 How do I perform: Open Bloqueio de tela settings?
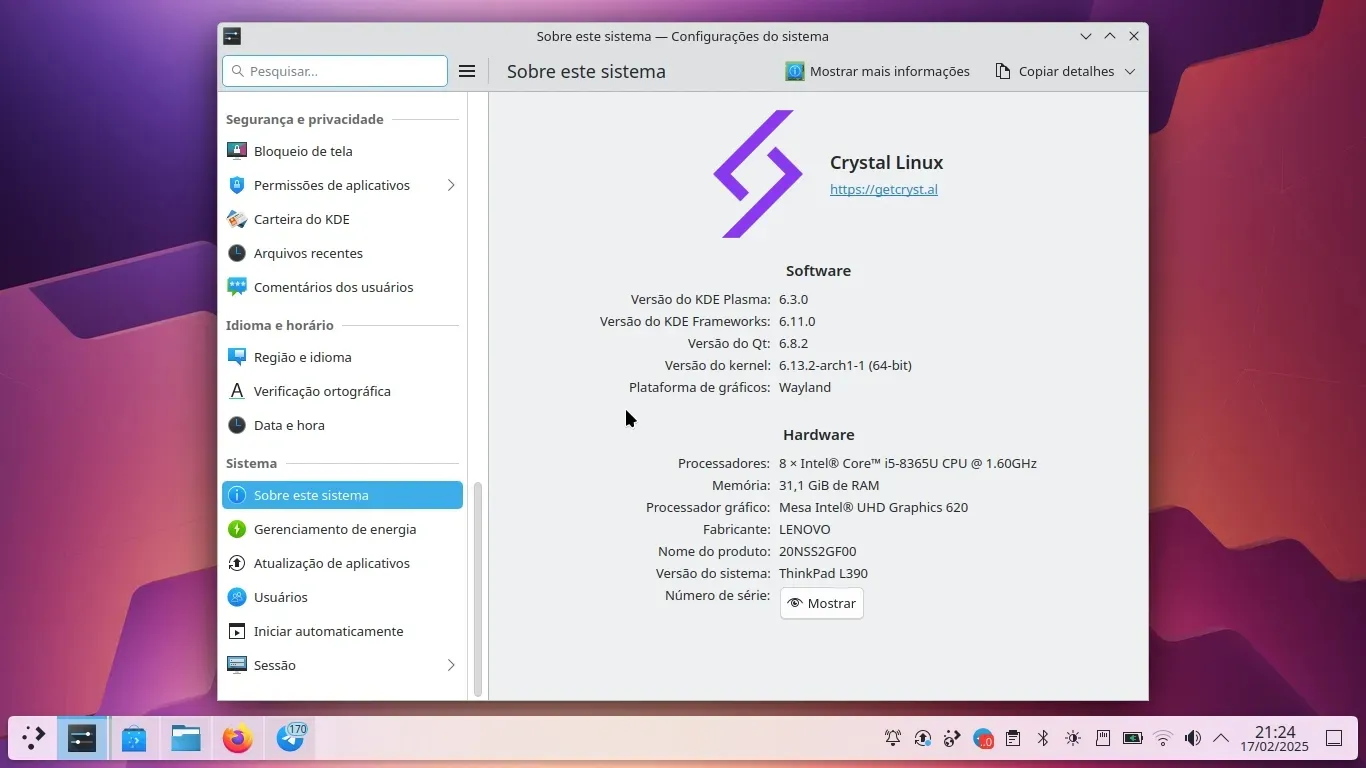coord(303,151)
